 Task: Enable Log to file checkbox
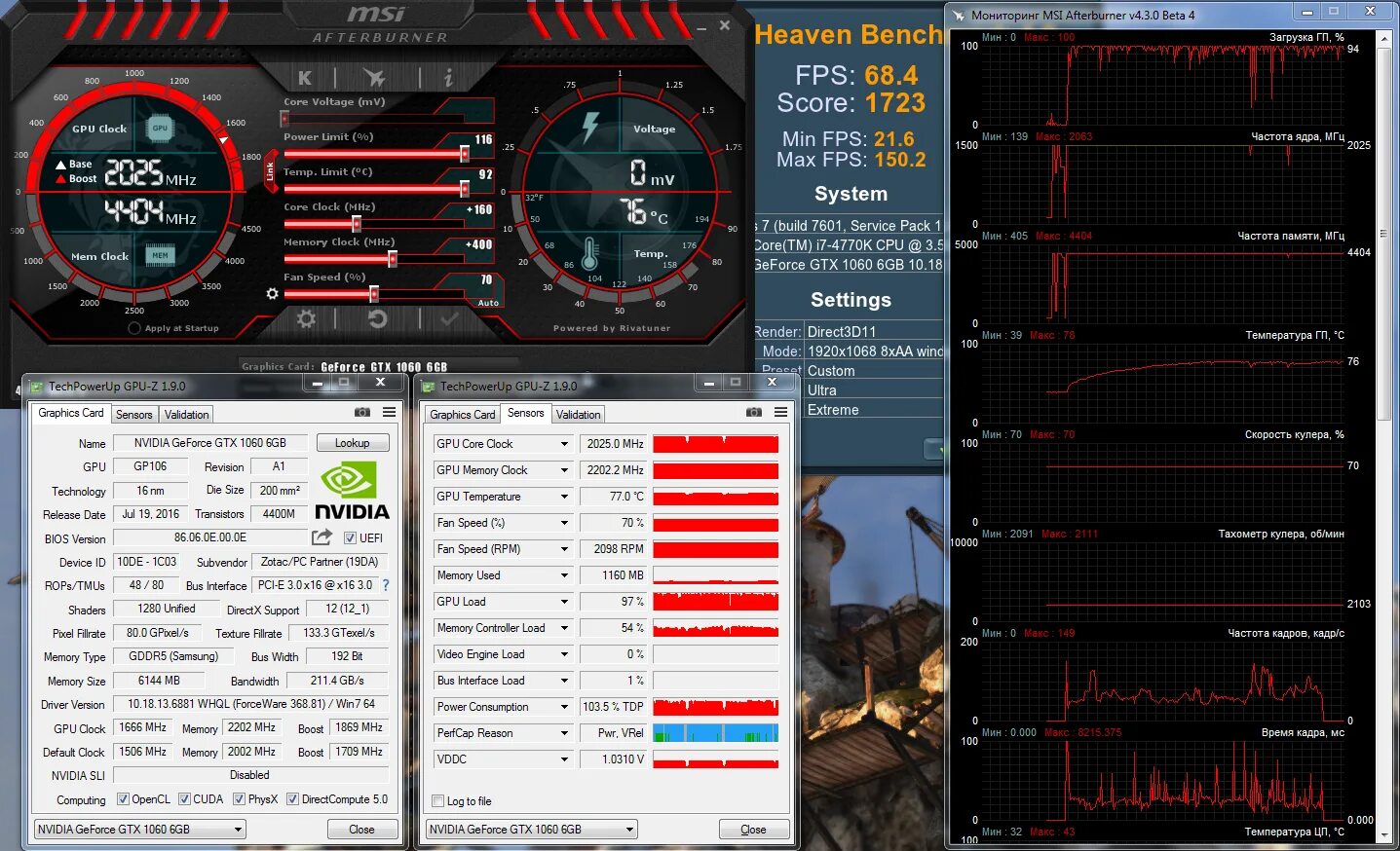(x=438, y=801)
